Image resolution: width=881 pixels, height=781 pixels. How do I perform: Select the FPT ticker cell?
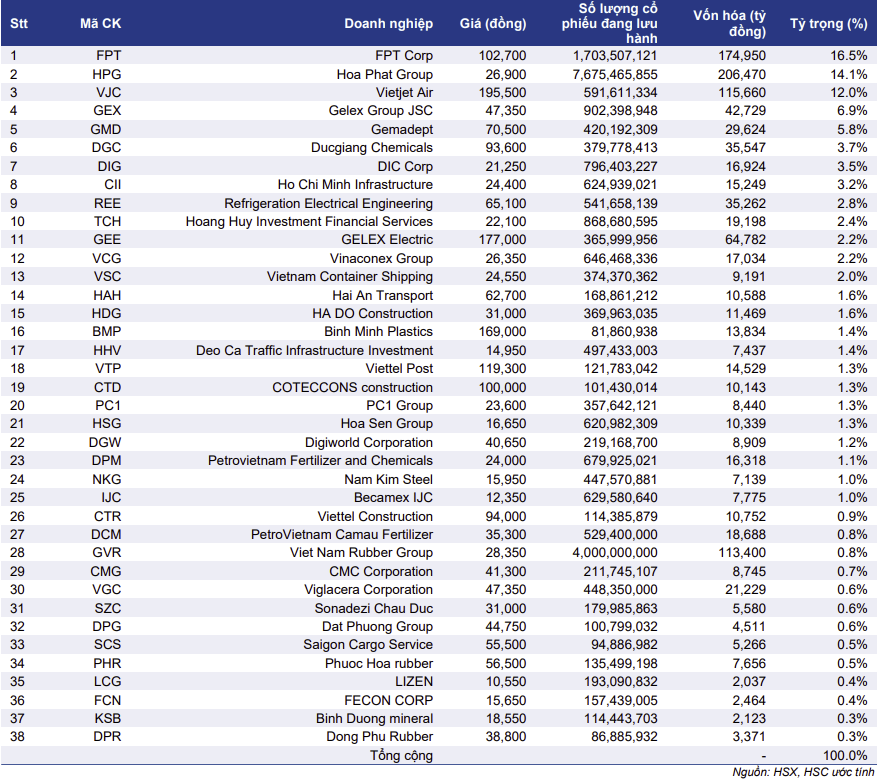pyautogui.click(x=107, y=55)
